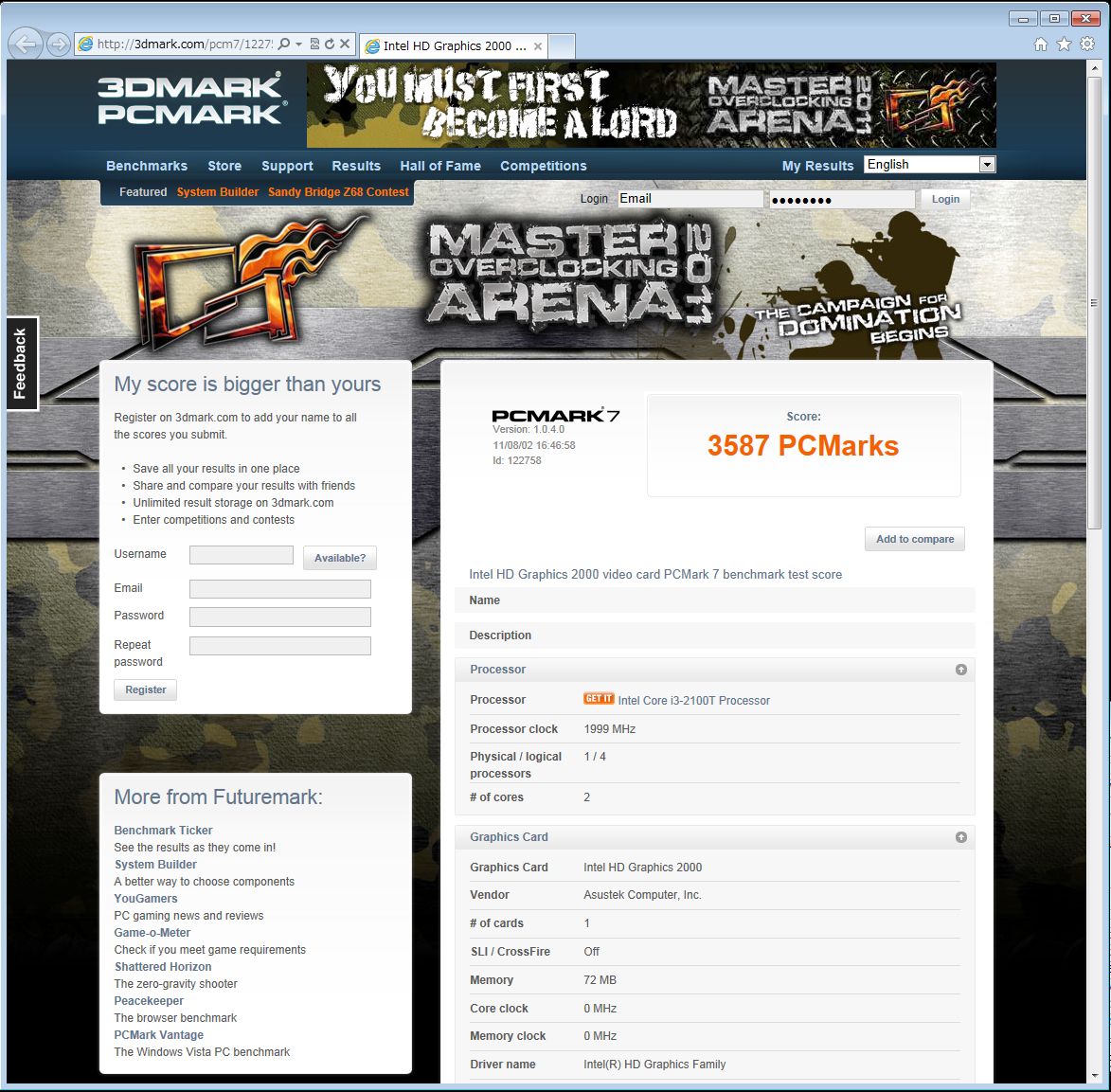Viewport: 1111px width, 1092px height.
Task: Click the login Email field
Action: pos(690,199)
